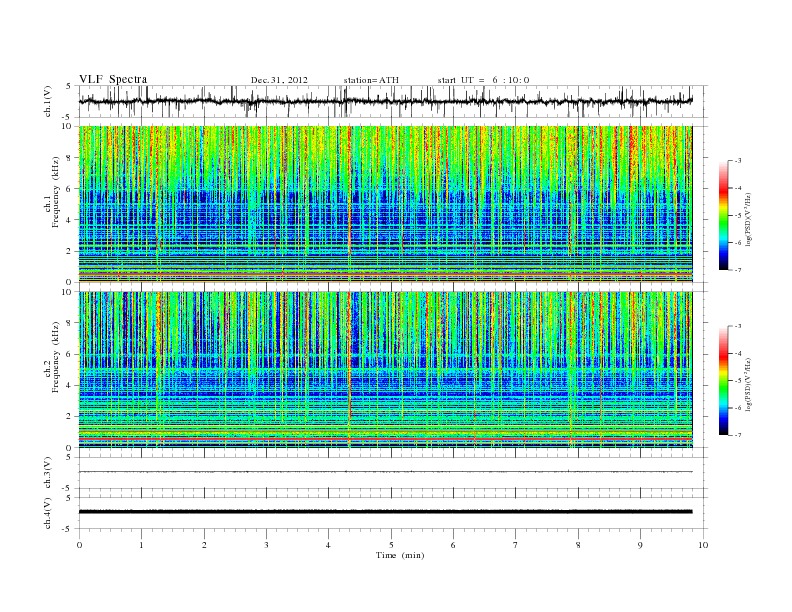Click the ch.1 PSD color scale bar
The image size is (792, 612).
[723, 216]
